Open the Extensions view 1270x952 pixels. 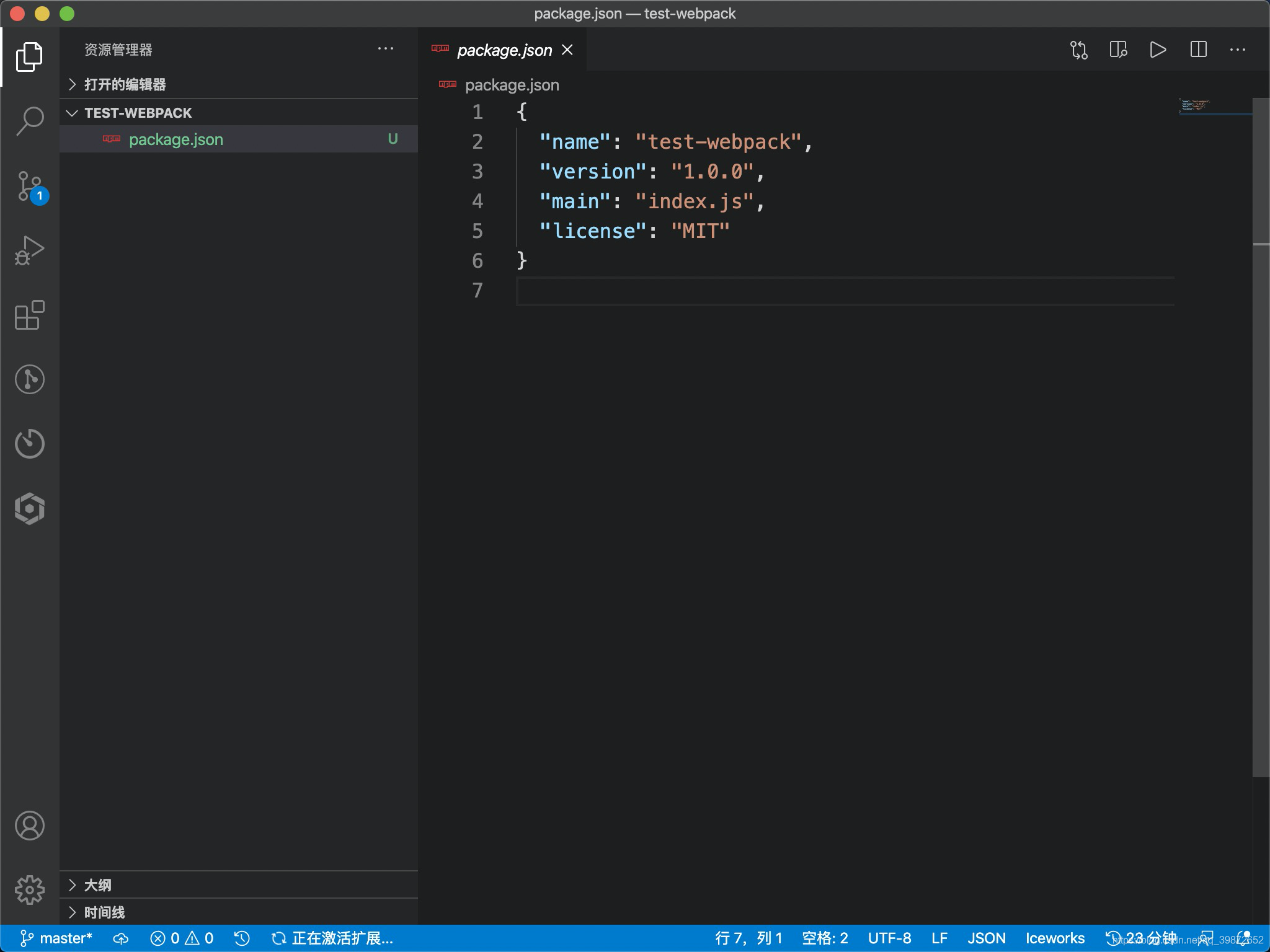pos(29,315)
